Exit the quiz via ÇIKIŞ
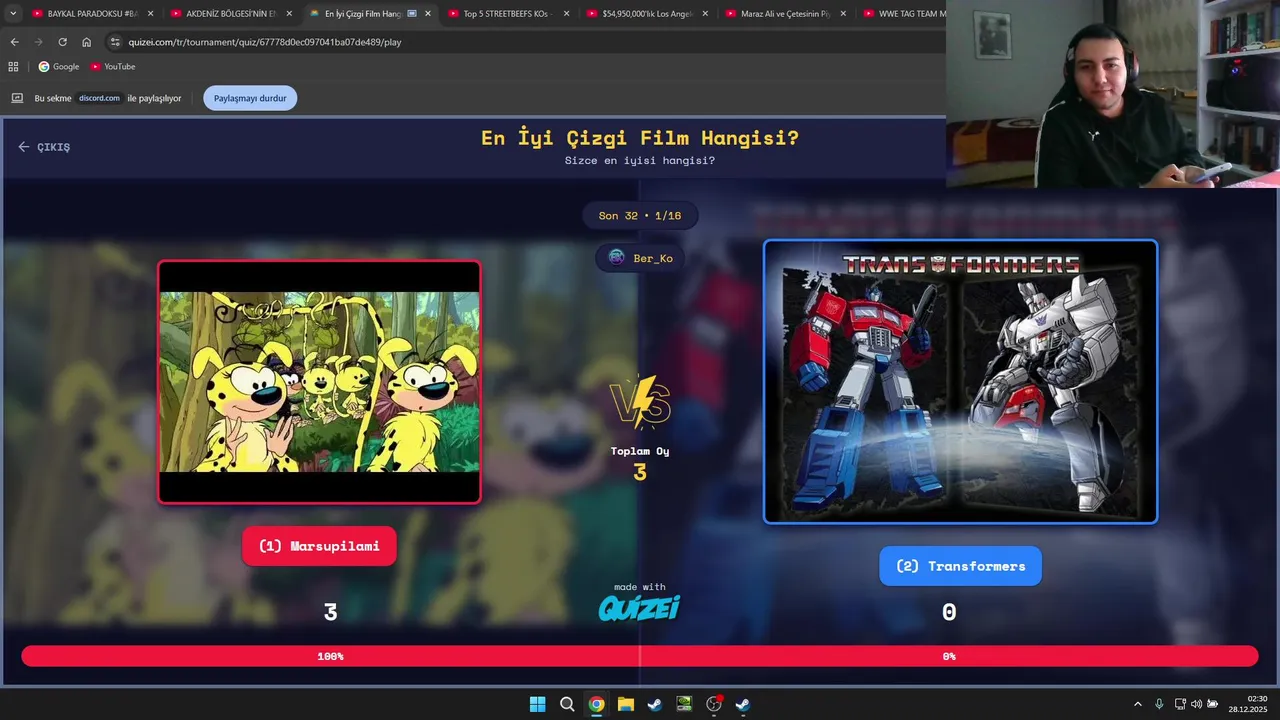The width and height of the screenshot is (1280, 720). coord(44,147)
